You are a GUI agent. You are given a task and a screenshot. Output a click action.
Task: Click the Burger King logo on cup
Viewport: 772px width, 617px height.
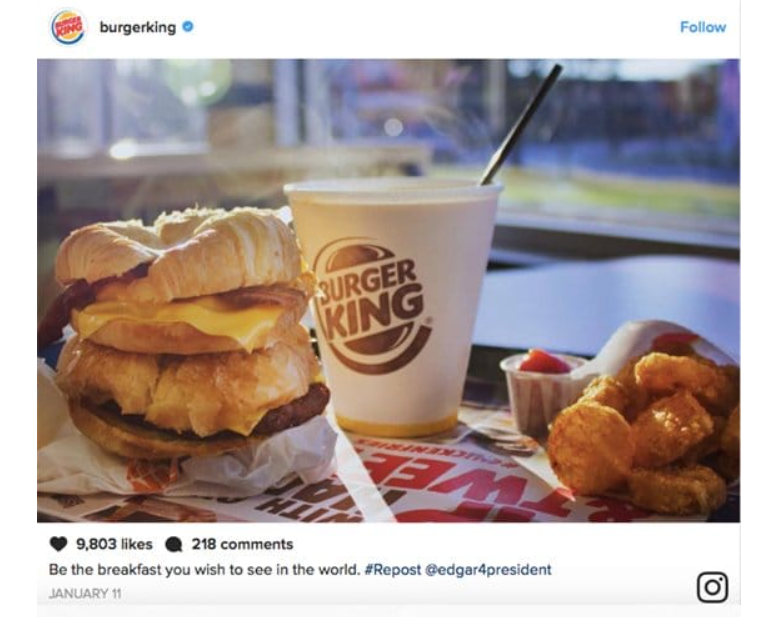[373, 305]
